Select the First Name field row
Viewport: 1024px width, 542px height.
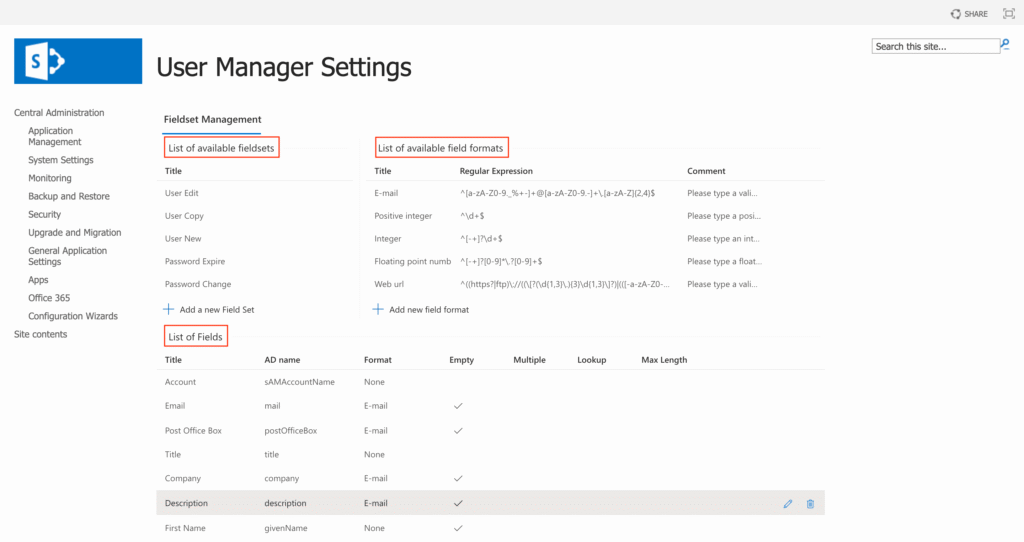490,528
